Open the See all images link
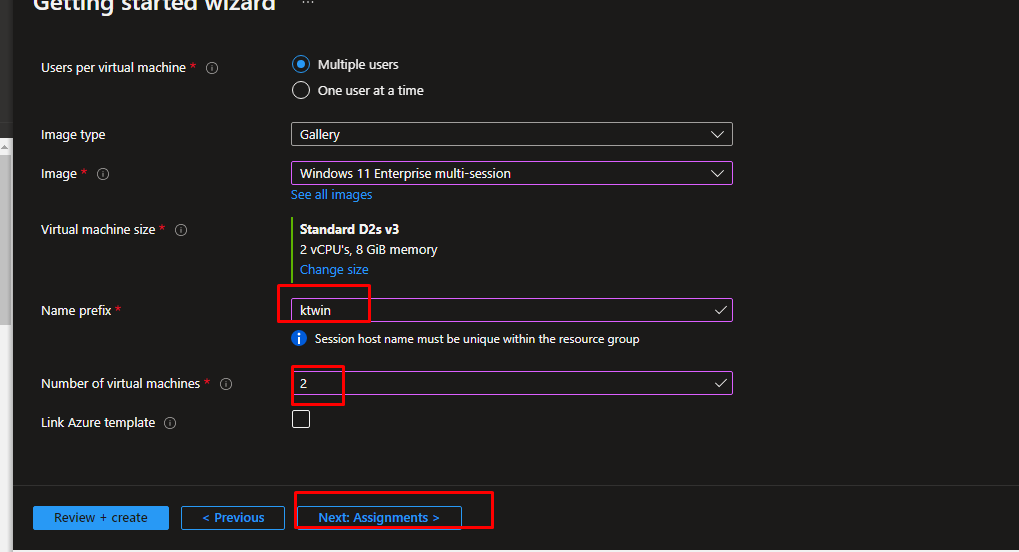The image size is (1019, 552). pyautogui.click(x=331, y=195)
